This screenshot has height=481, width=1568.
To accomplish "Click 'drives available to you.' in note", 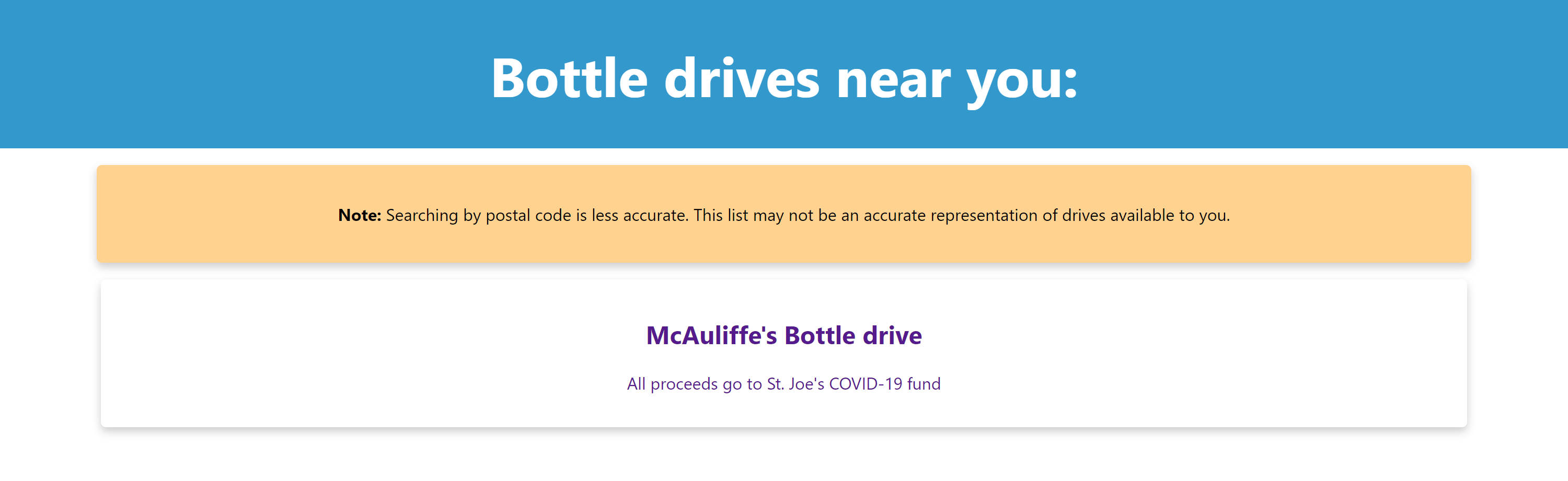I will click(1146, 215).
